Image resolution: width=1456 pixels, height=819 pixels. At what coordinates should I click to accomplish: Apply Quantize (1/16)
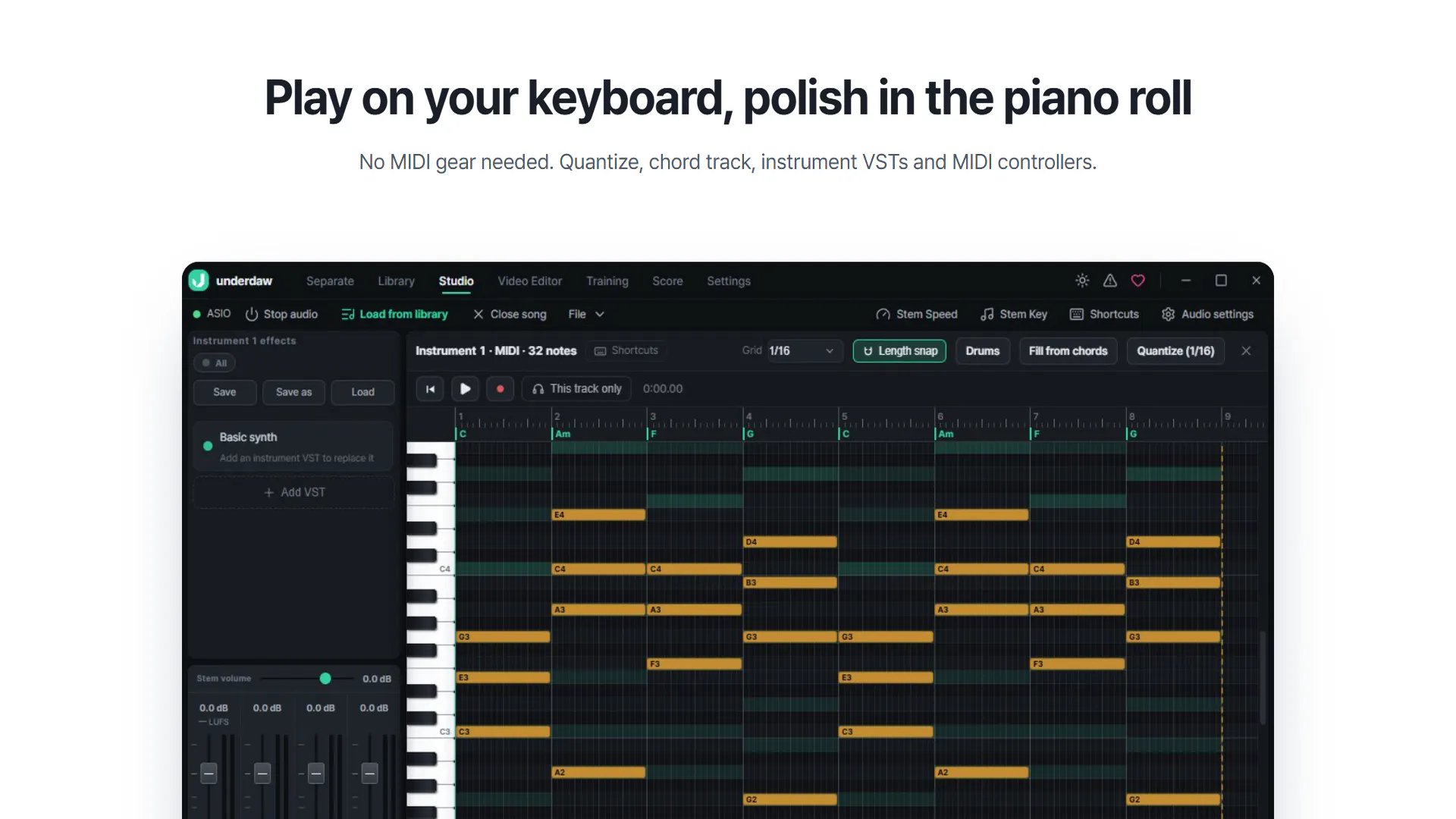(1175, 351)
